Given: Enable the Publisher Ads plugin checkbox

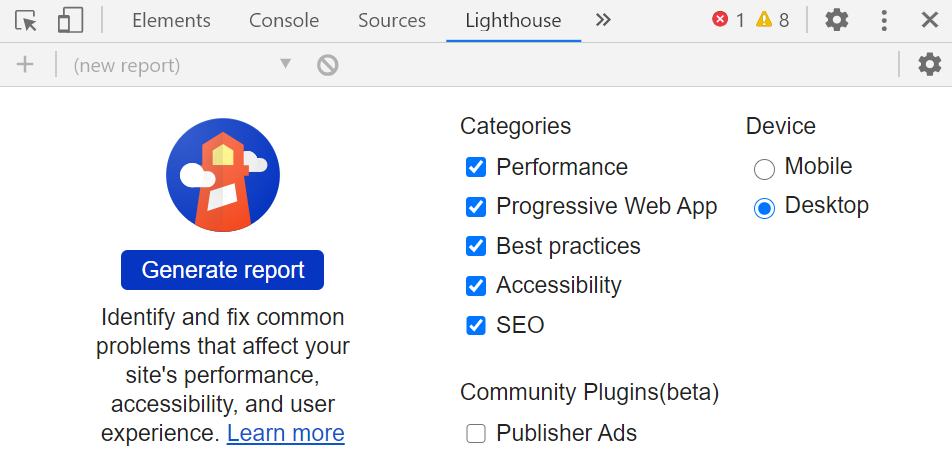Looking at the screenshot, I should pyautogui.click(x=476, y=433).
